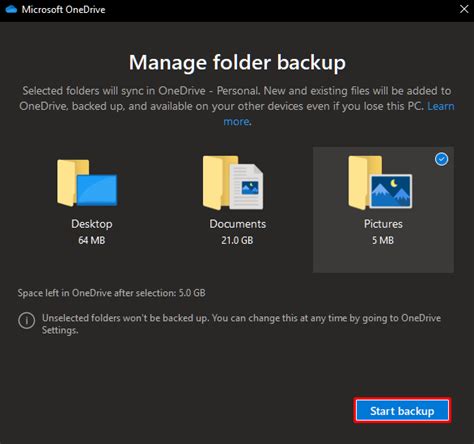Open the Learn more link
This screenshot has height=444, width=474.
[441, 106]
